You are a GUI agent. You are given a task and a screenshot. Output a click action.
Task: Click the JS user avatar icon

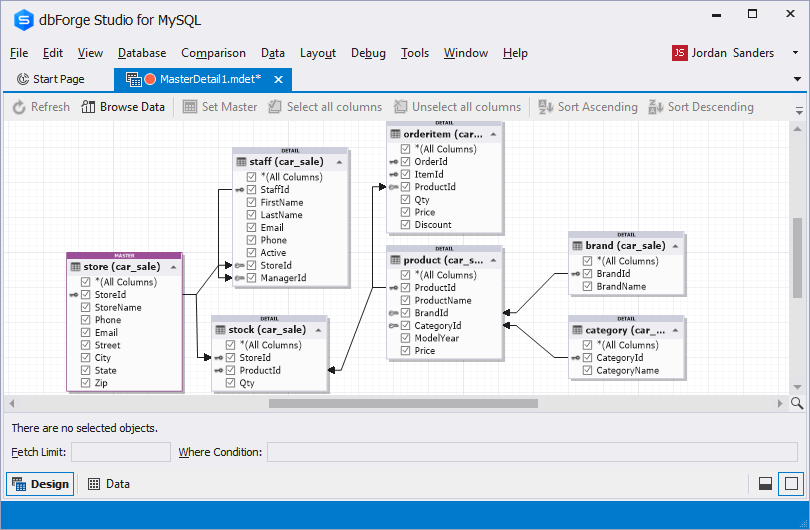pyautogui.click(x=679, y=53)
